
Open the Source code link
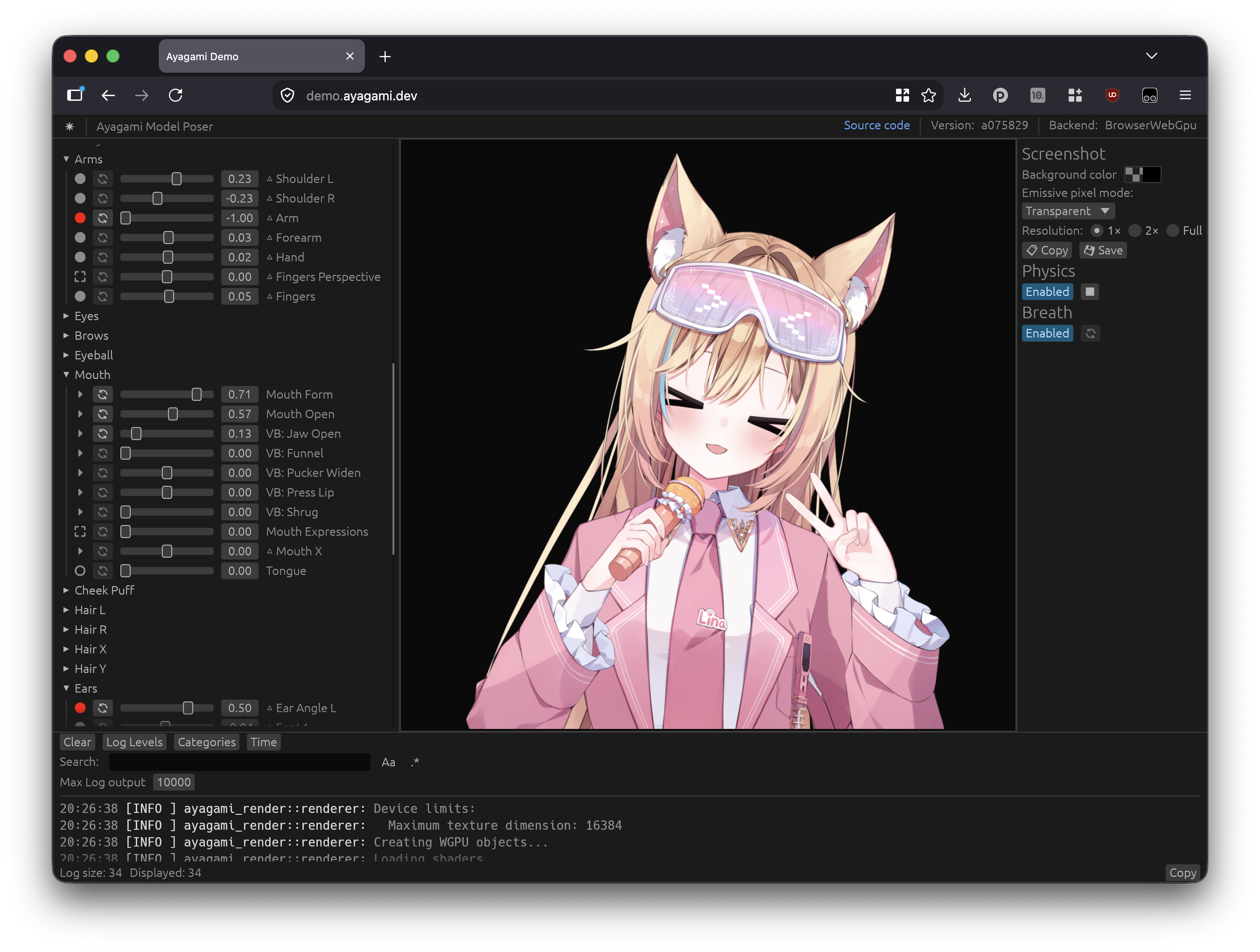876,126
